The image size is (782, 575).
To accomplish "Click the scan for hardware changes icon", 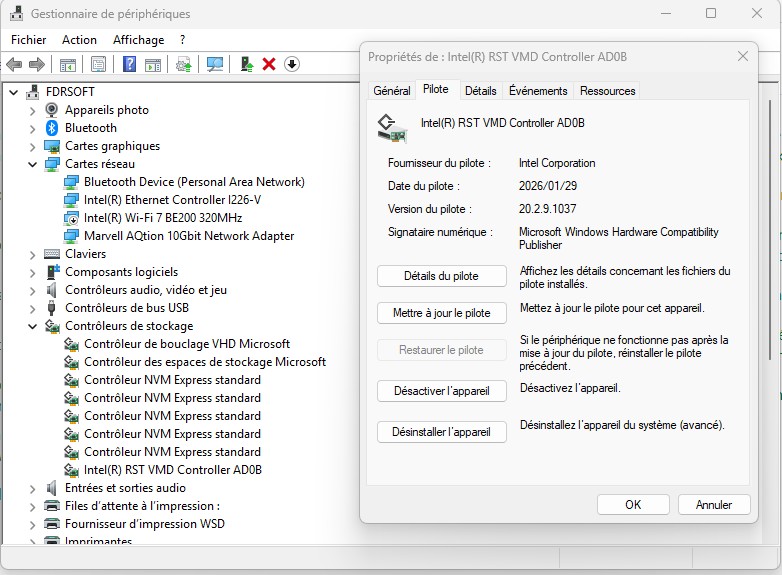I will tap(215, 64).
